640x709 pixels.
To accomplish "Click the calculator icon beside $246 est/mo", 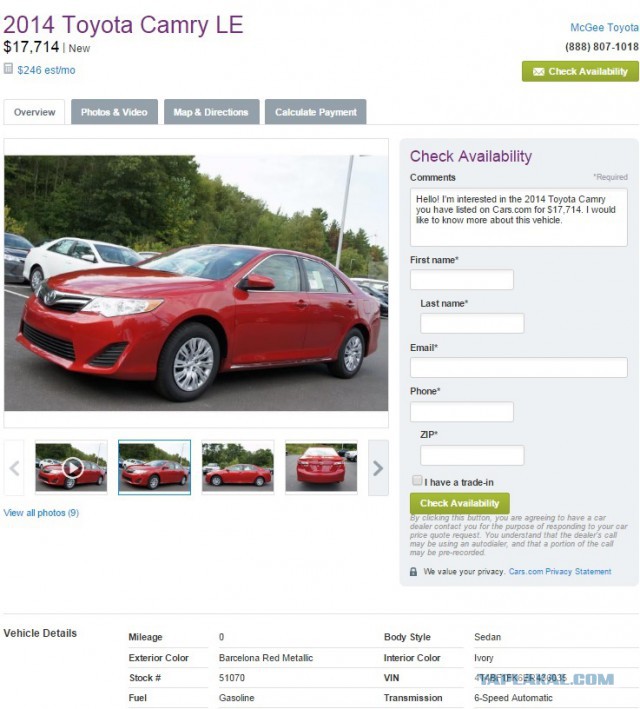I will (8, 69).
